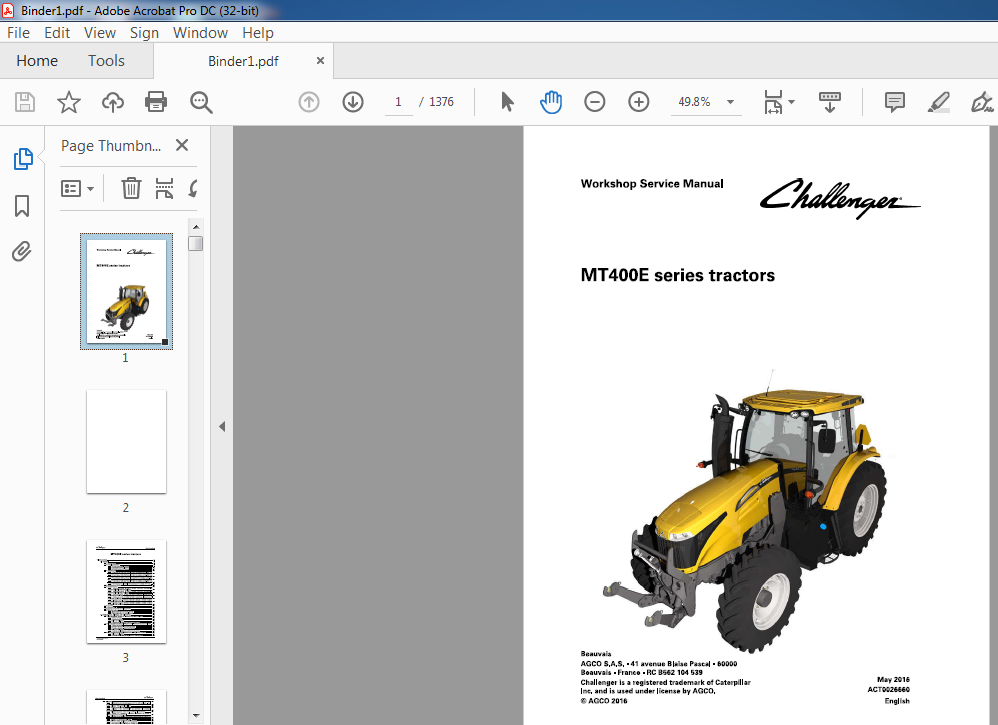This screenshot has width=998, height=725.
Task: Switch to the Home tab
Action: [x=37, y=60]
